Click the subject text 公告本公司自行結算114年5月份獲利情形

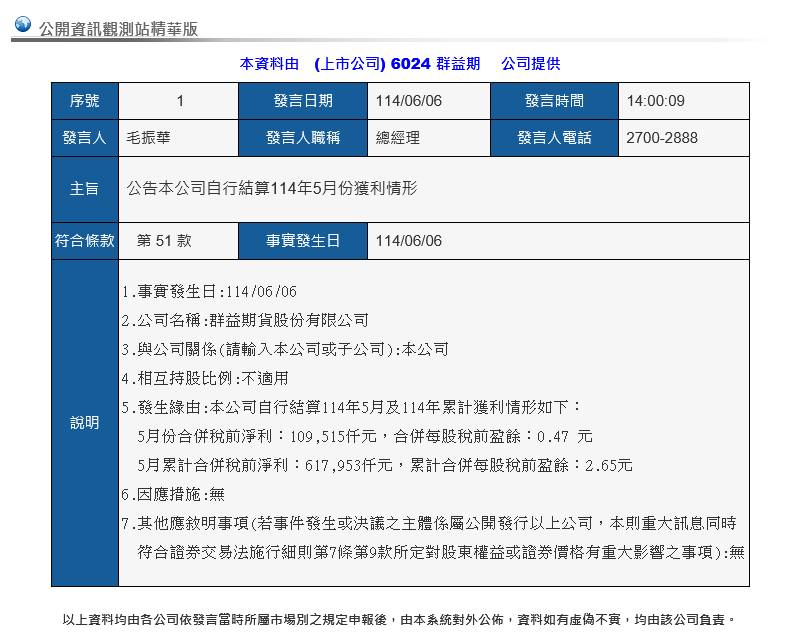tap(272, 189)
